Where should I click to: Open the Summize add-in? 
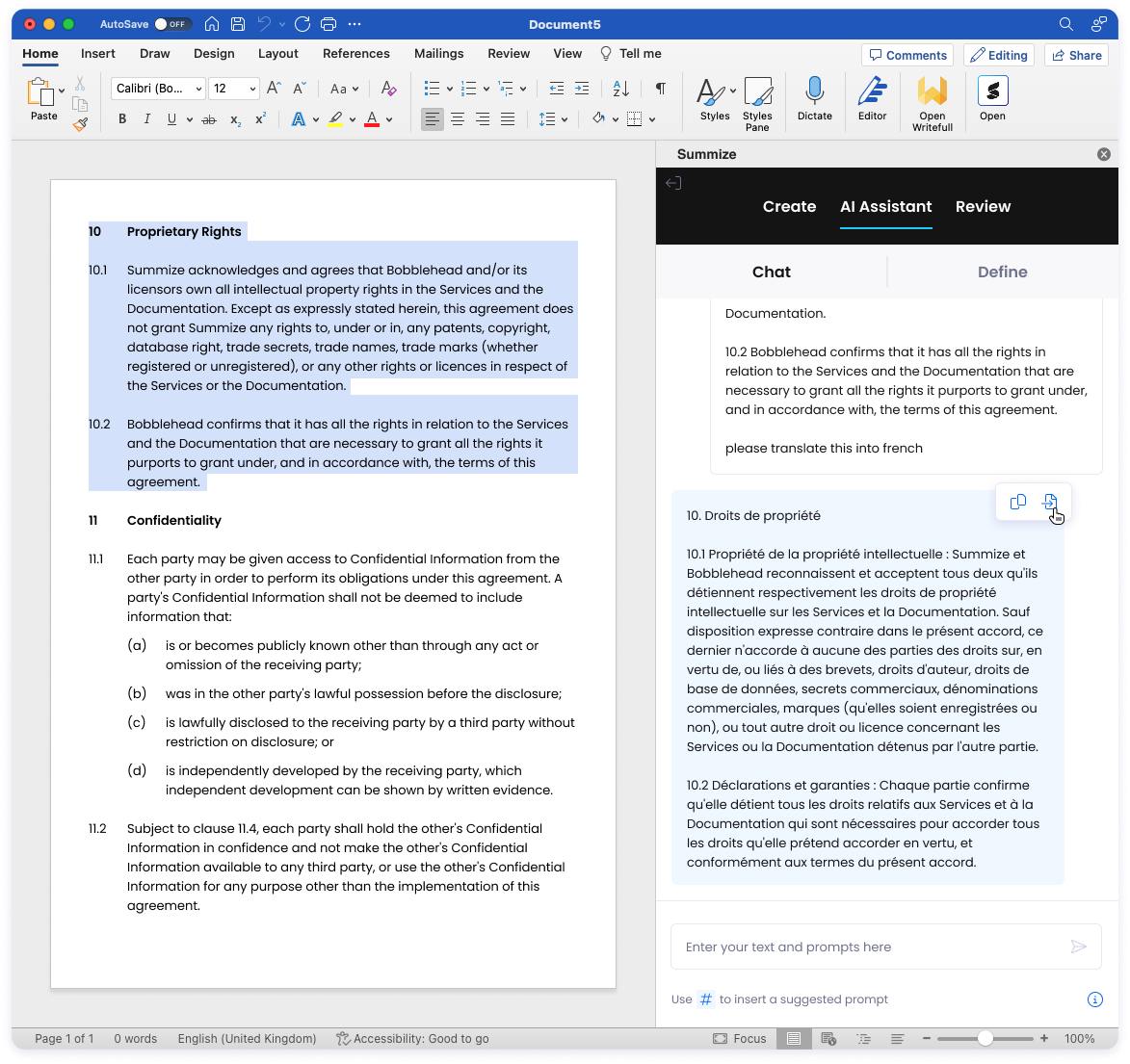[x=992, y=99]
